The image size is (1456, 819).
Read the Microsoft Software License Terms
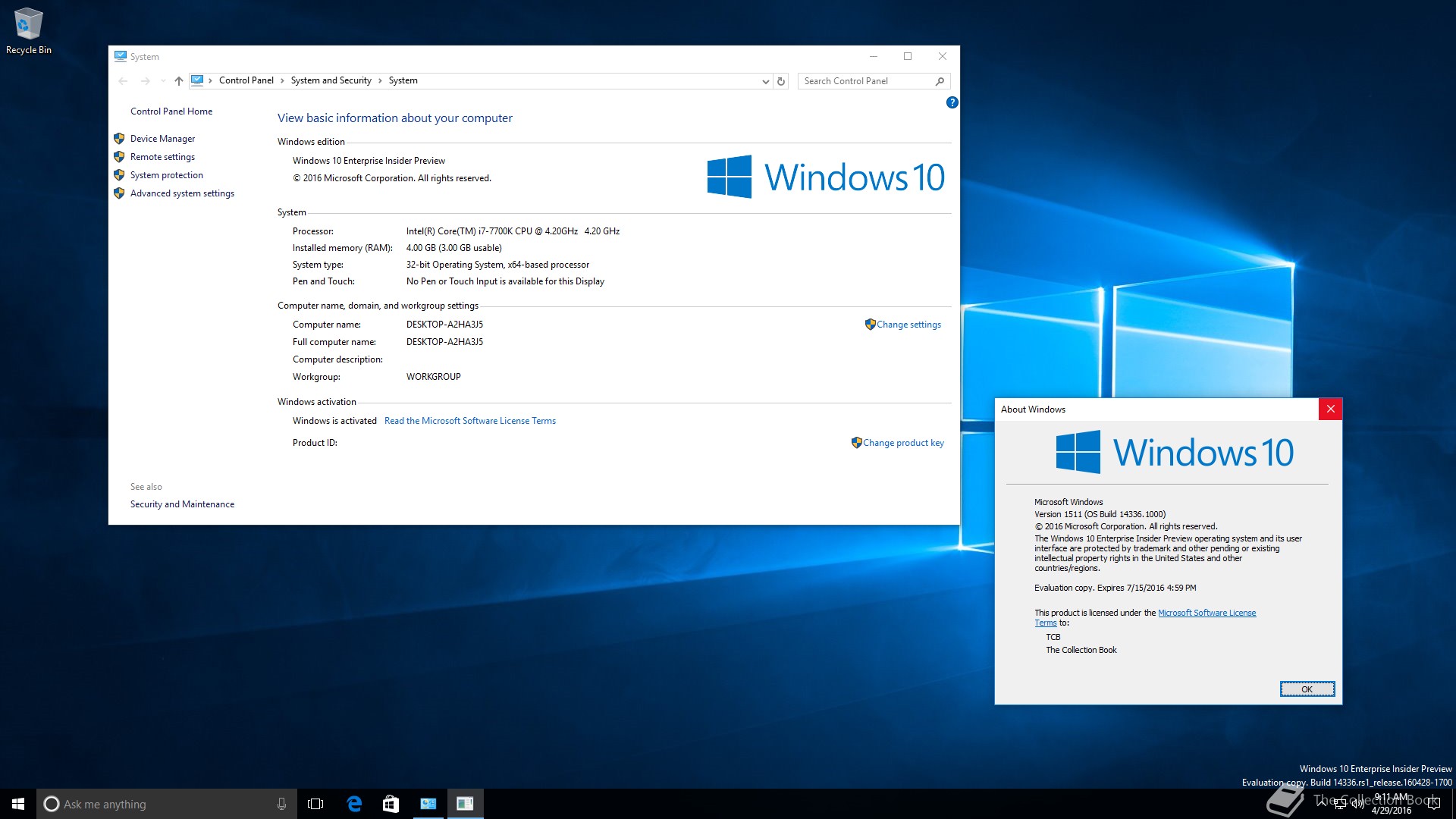(470, 421)
